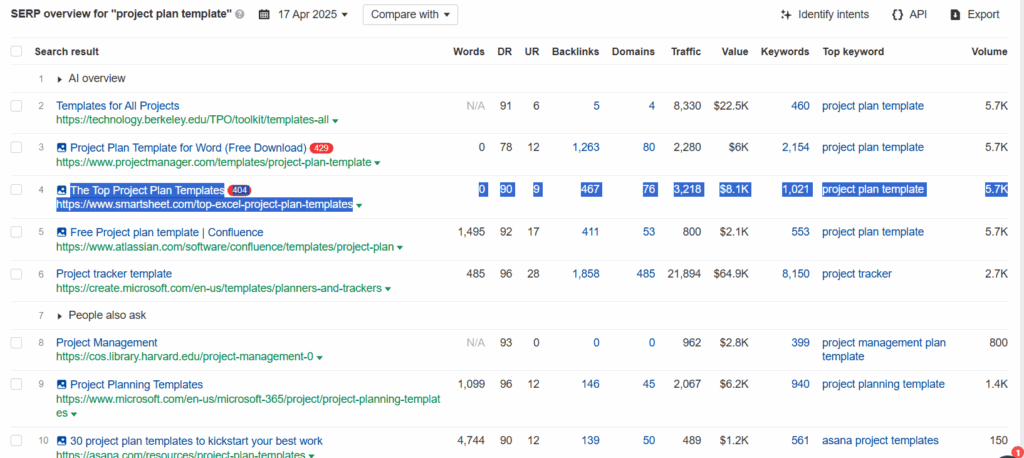
Task: Check the box for The Top Project Plan Templates
Action: point(16,190)
